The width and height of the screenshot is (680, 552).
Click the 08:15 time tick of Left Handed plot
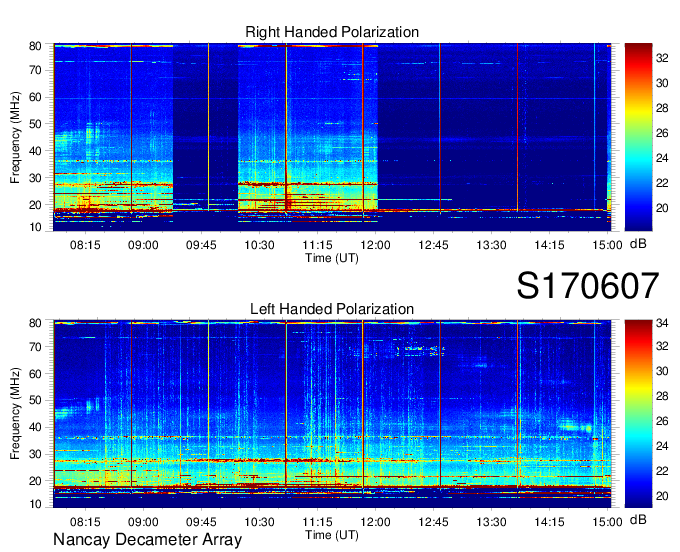tap(85, 522)
